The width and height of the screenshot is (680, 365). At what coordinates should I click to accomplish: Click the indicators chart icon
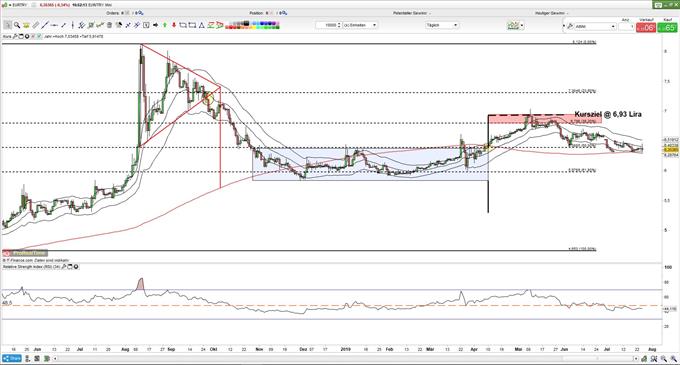click(513, 26)
